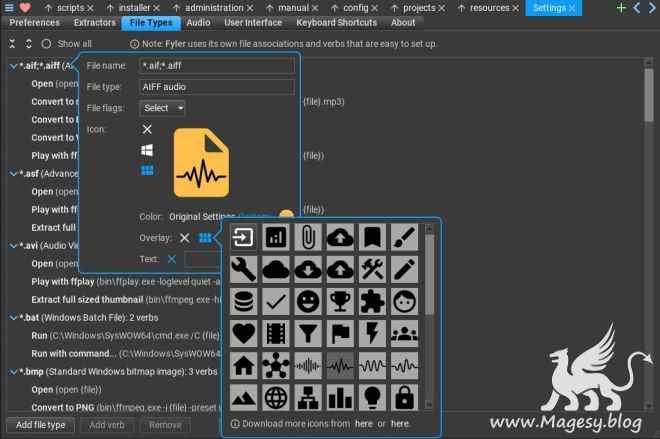
Task: Click the File type input field
Action: pos(216,87)
